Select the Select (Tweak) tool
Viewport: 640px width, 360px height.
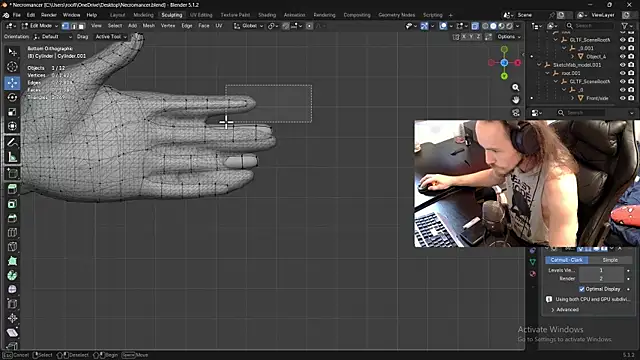click(x=12, y=53)
